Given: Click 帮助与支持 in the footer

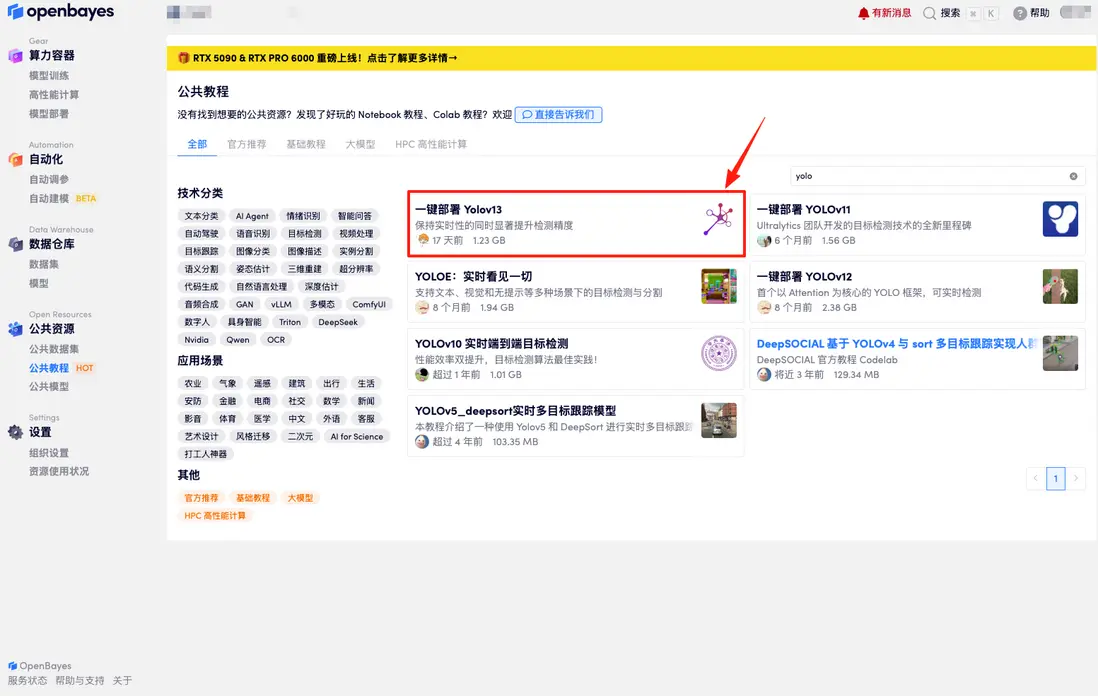Looking at the screenshot, I should [80, 681].
